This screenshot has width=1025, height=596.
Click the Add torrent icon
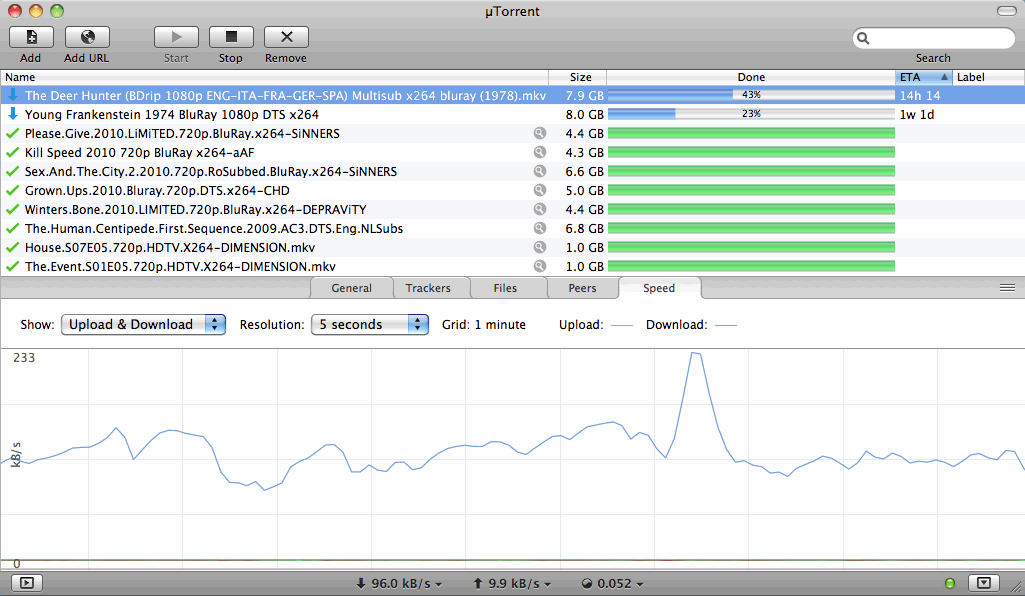point(31,37)
